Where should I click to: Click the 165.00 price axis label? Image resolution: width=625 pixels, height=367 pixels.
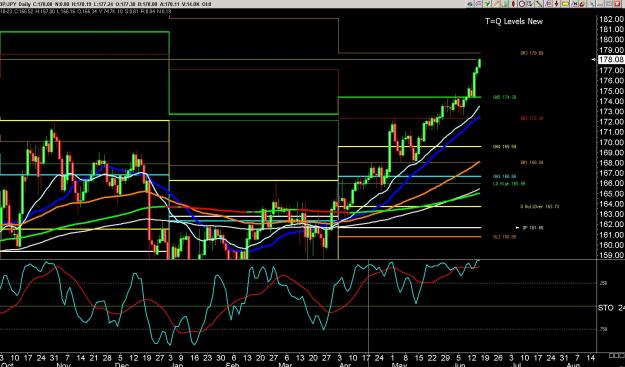tap(611, 194)
